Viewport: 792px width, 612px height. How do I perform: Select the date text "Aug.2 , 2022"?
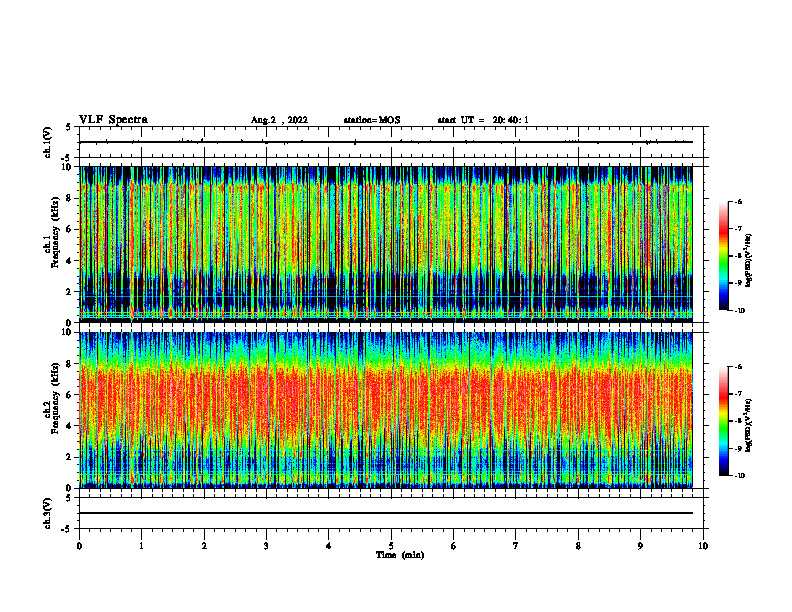coord(279,120)
